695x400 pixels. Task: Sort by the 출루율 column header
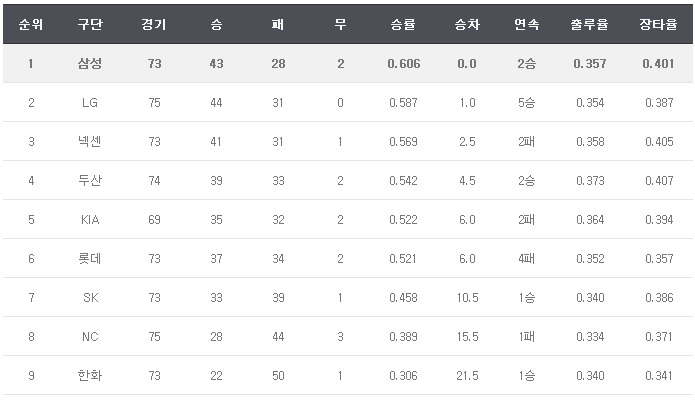[x=589, y=24]
